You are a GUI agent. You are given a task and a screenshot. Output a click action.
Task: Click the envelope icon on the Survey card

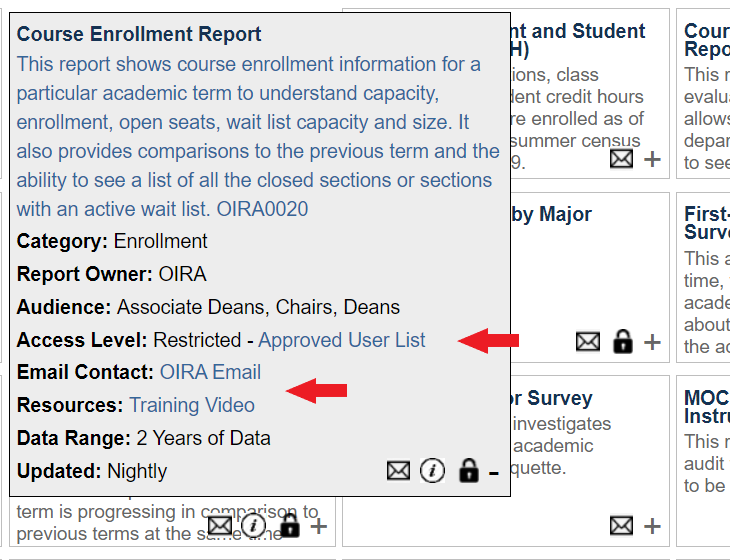point(621,525)
